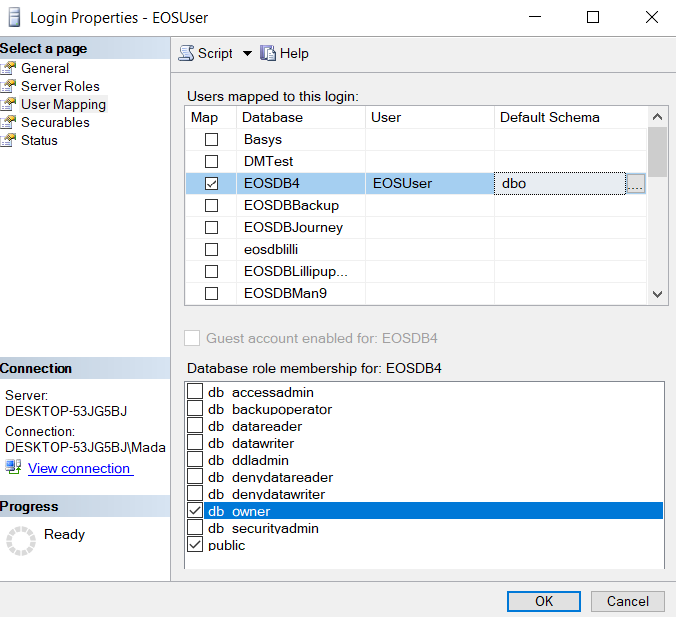Check the Map box for EOSDBLillipup

point(211,272)
